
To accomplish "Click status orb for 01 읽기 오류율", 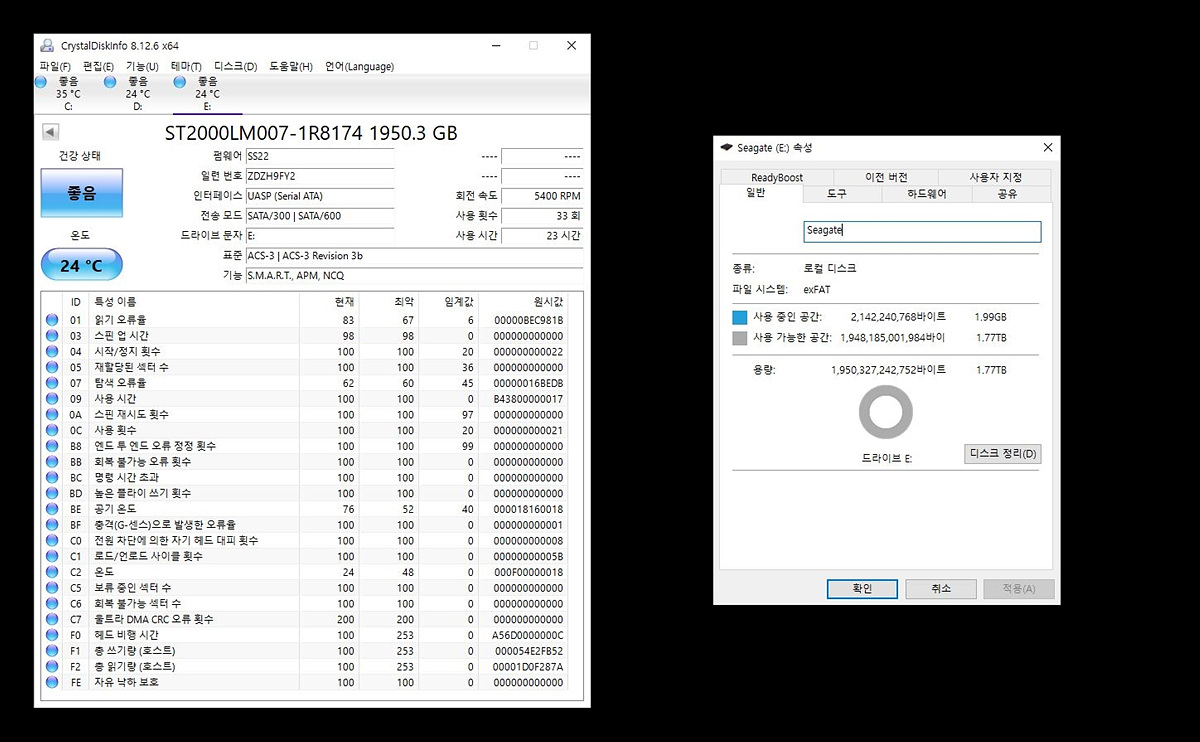I will click(x=52, y=320).
